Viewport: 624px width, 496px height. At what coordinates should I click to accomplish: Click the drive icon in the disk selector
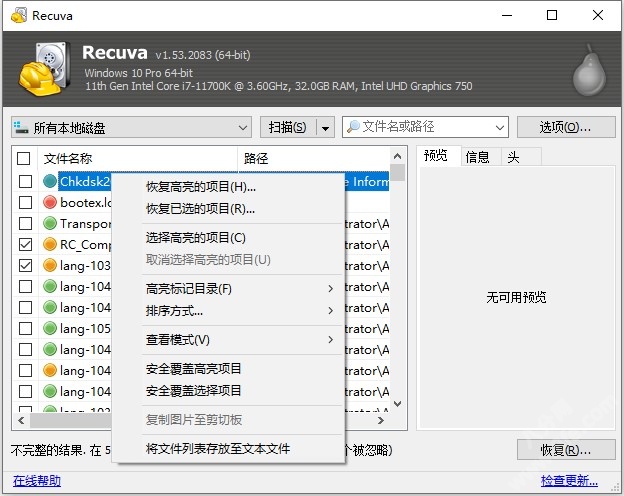21,128
